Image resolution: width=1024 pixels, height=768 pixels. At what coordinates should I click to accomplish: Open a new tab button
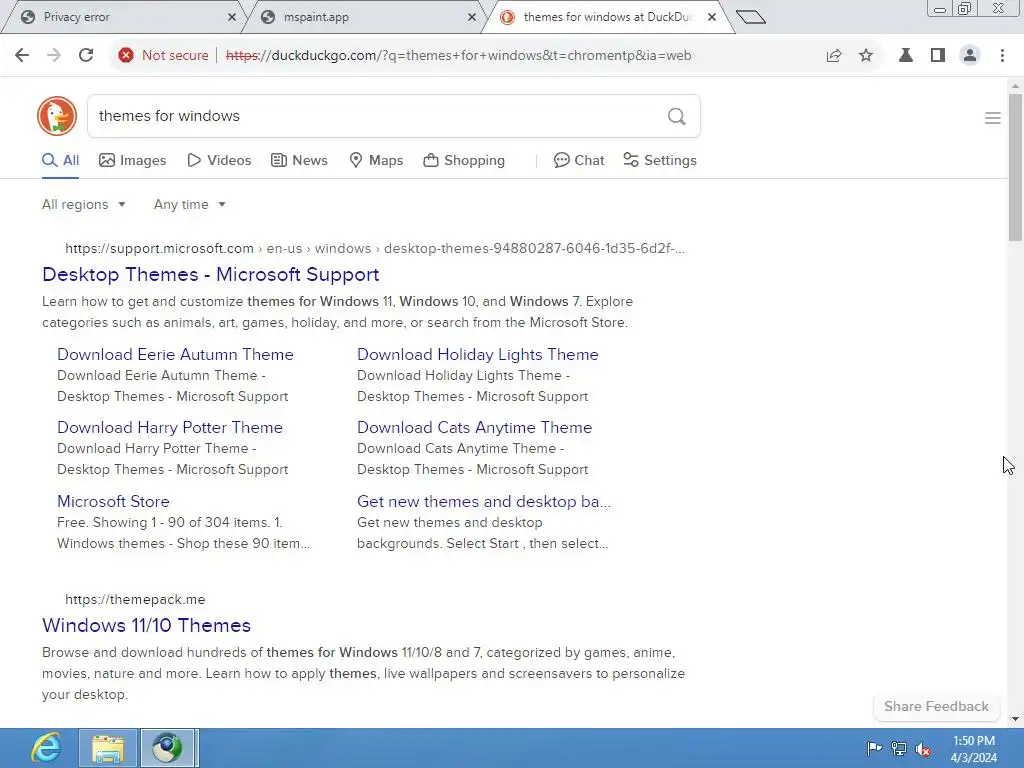[x=750, y=17]
